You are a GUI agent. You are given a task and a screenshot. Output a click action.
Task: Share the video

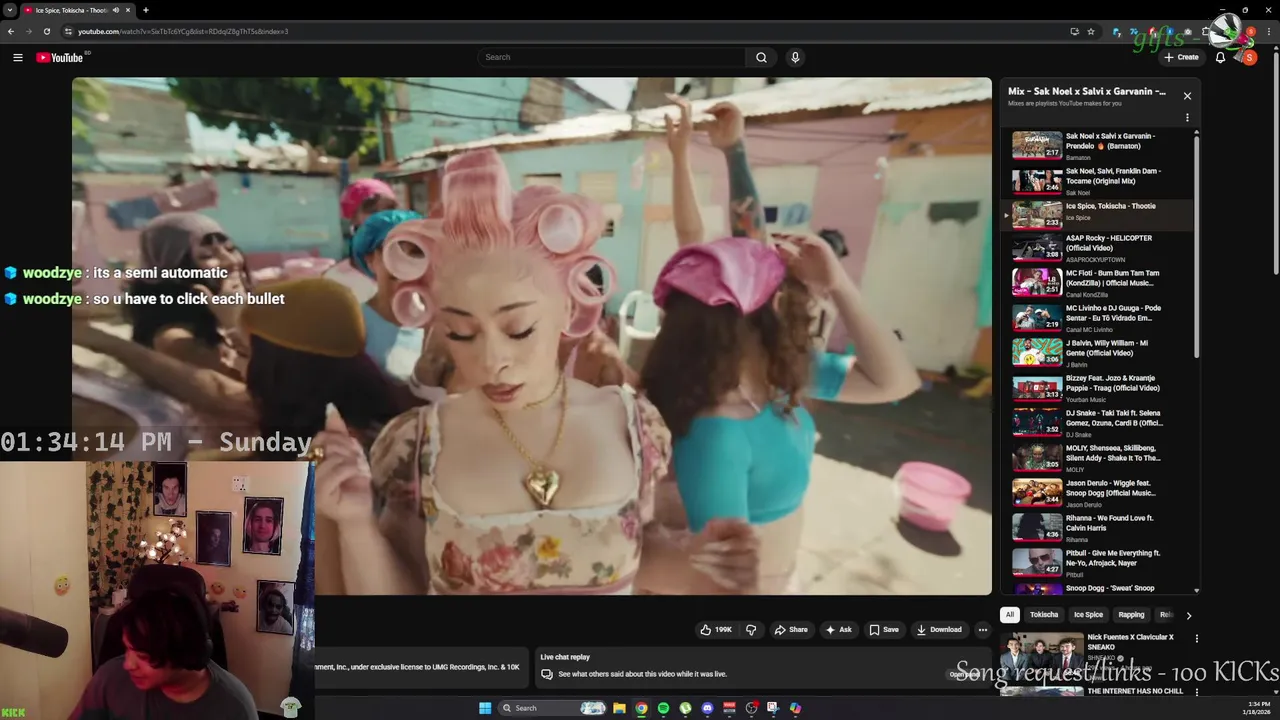tap(791, 630)
